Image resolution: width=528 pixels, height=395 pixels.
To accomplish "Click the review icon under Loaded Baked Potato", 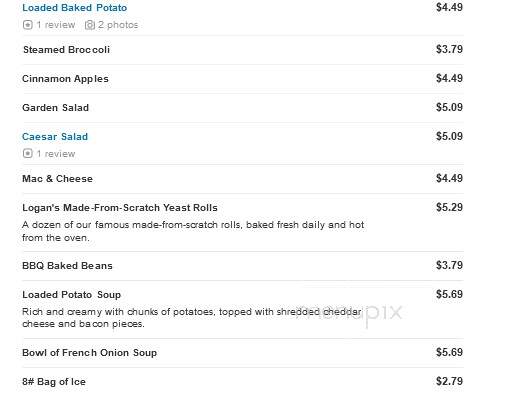I will click(x=28, y=25).
